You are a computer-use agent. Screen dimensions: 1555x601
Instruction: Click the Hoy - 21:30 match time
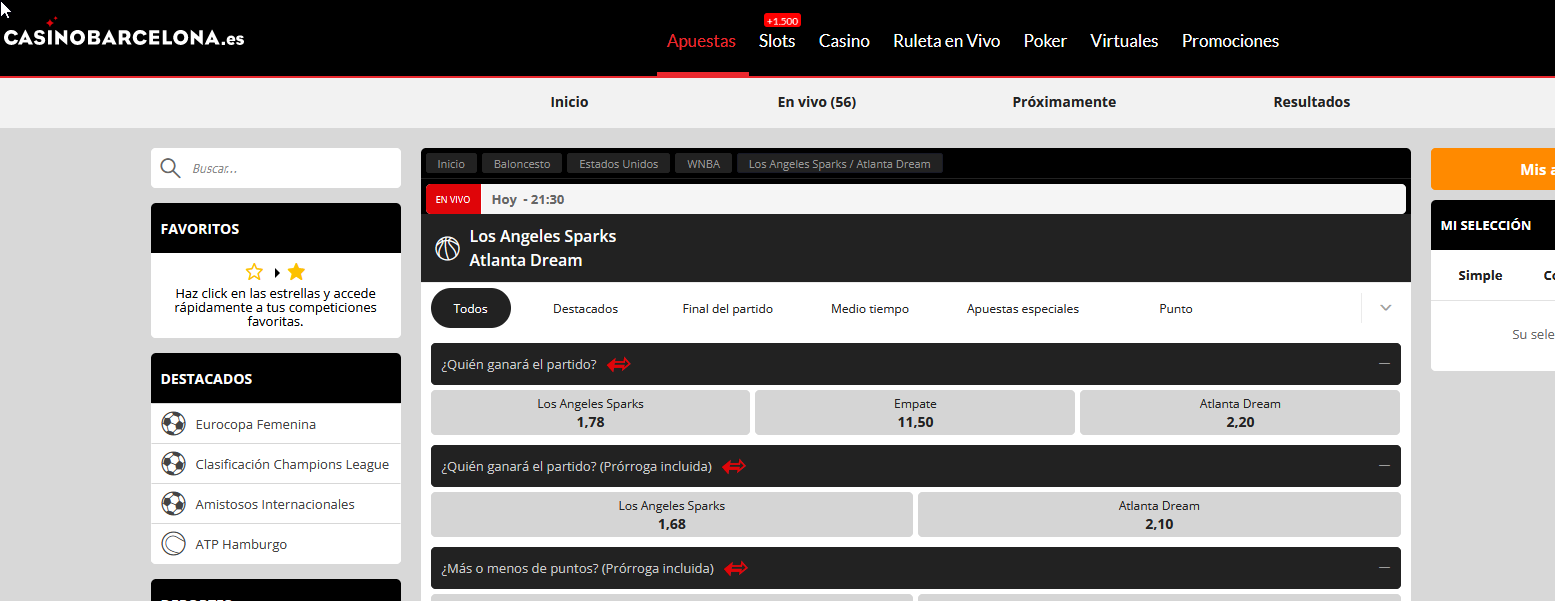pyautogui.click(x=528, y=199)
